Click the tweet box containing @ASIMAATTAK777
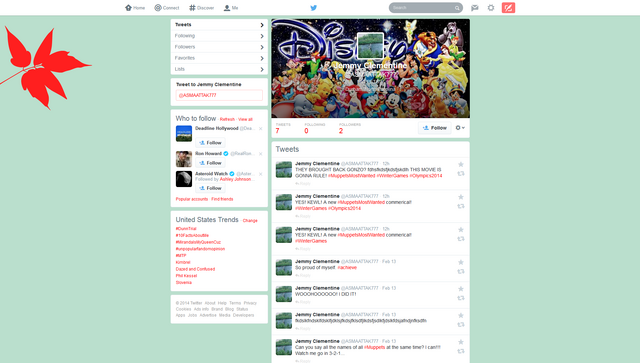The image size is (640, 363). 219,95
